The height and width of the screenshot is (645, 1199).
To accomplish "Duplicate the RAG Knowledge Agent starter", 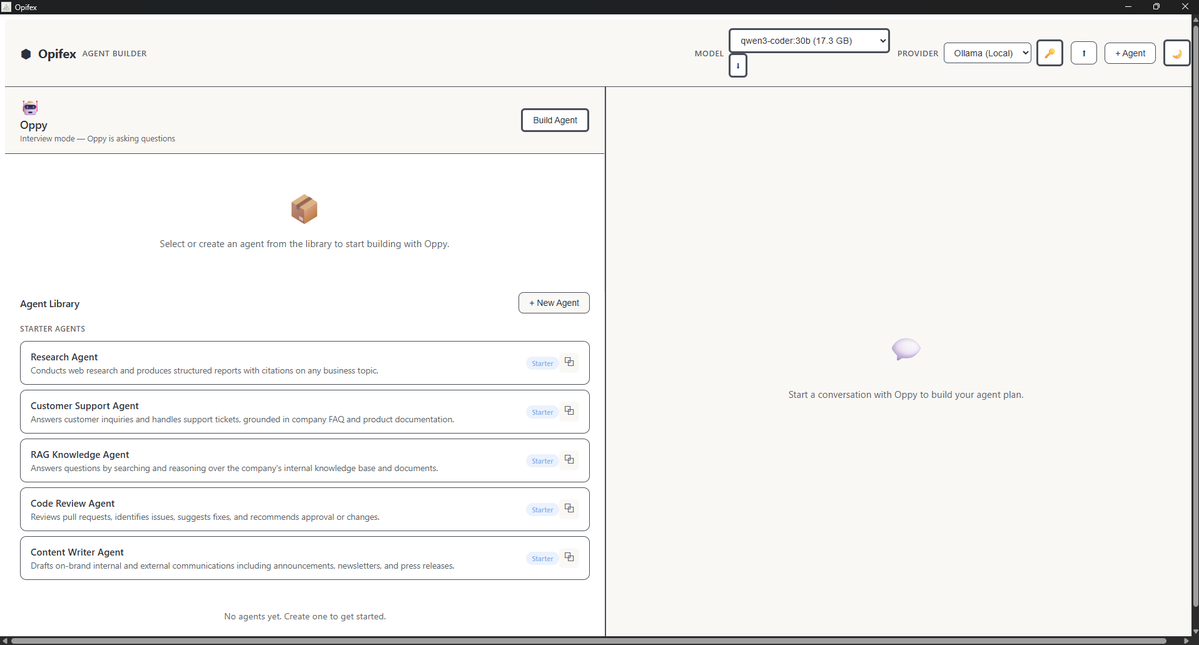I will (569, 460).
